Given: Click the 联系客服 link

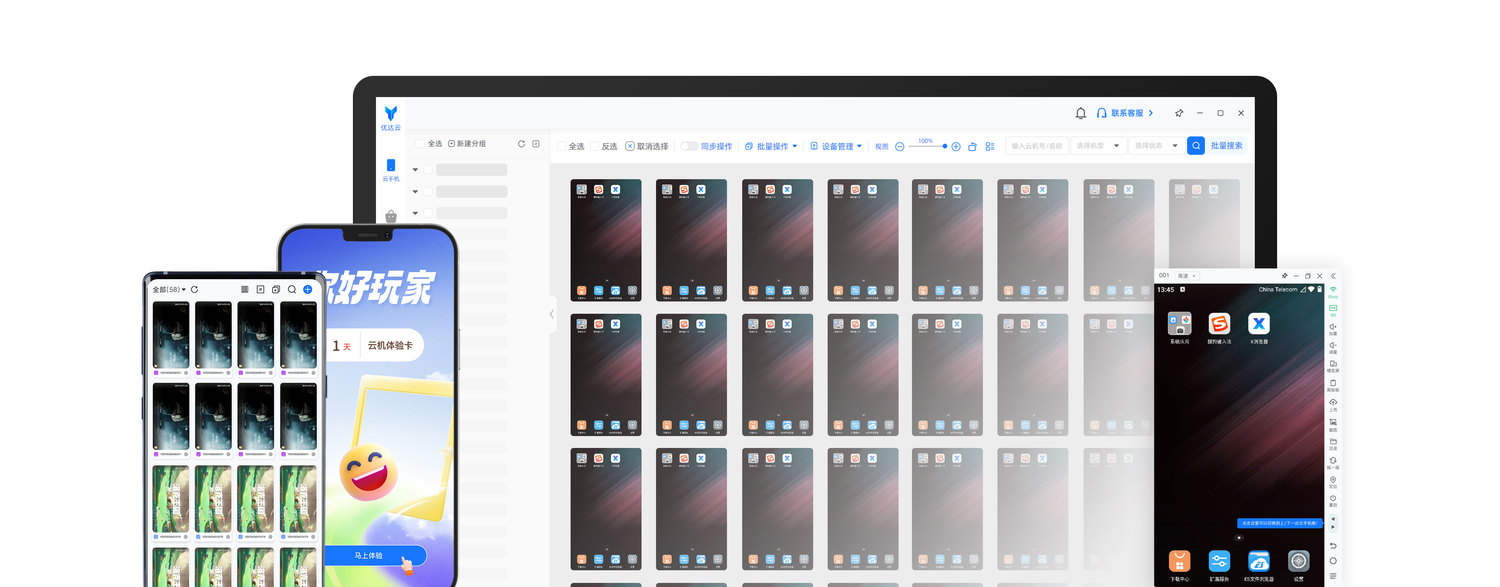Looking at the screenshot, I should pos(1126,114).
